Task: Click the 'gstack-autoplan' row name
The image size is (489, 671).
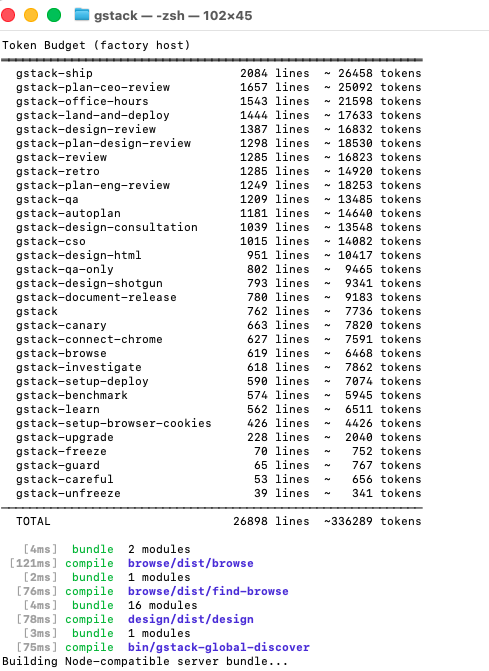Action: coord(68,214)
